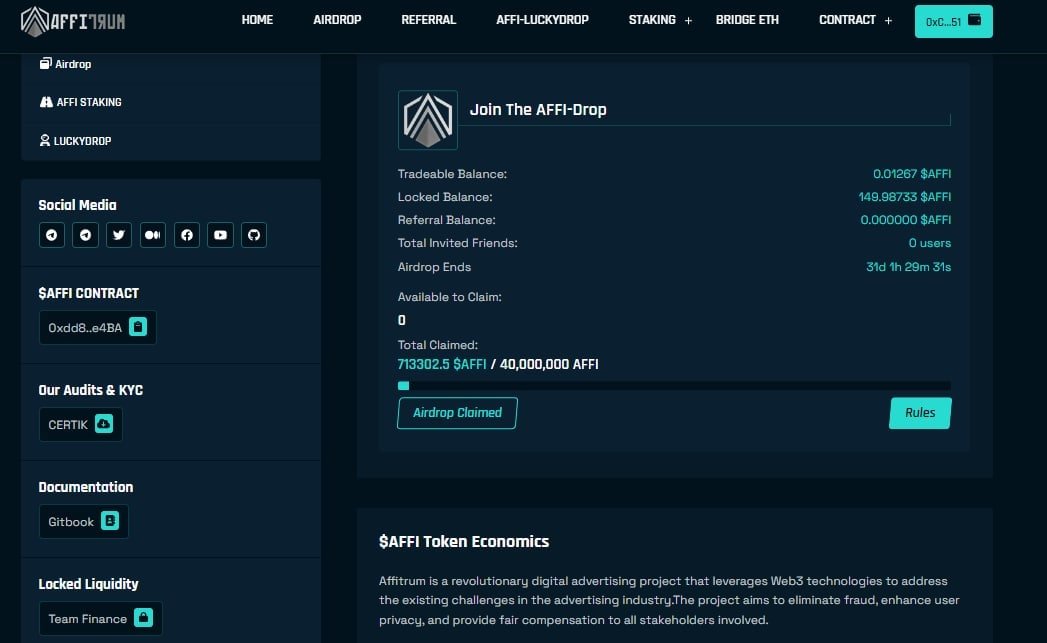Open the REFERRAL nav item
The height and width of the screenshot is (643, 1047).
(429, 20)
